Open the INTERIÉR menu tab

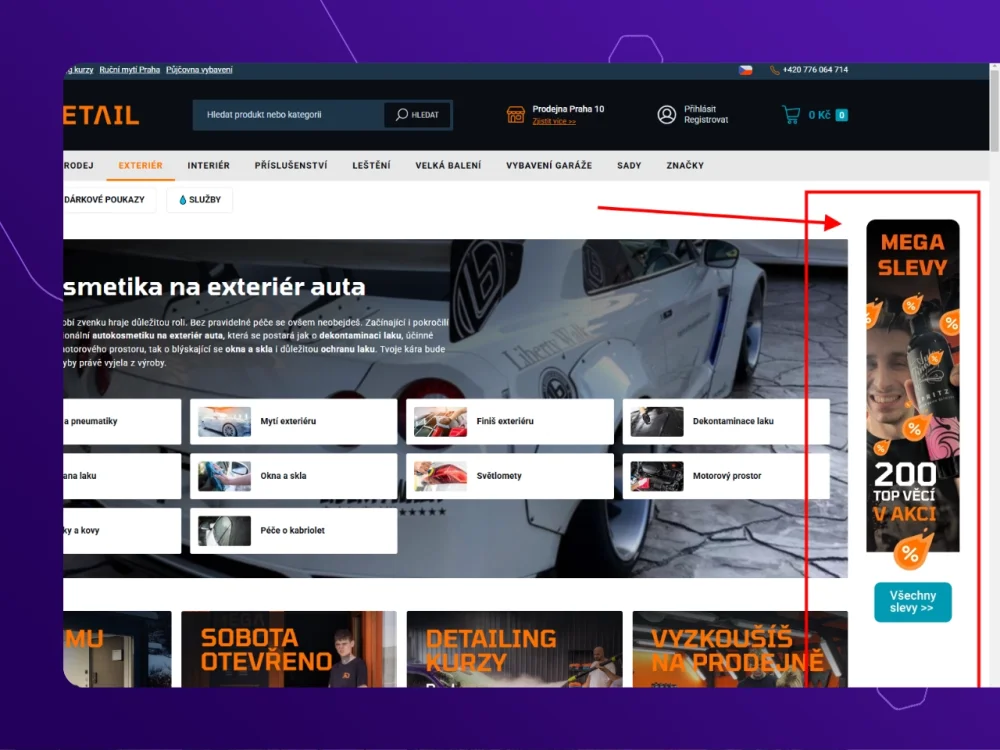coord(208,165)
